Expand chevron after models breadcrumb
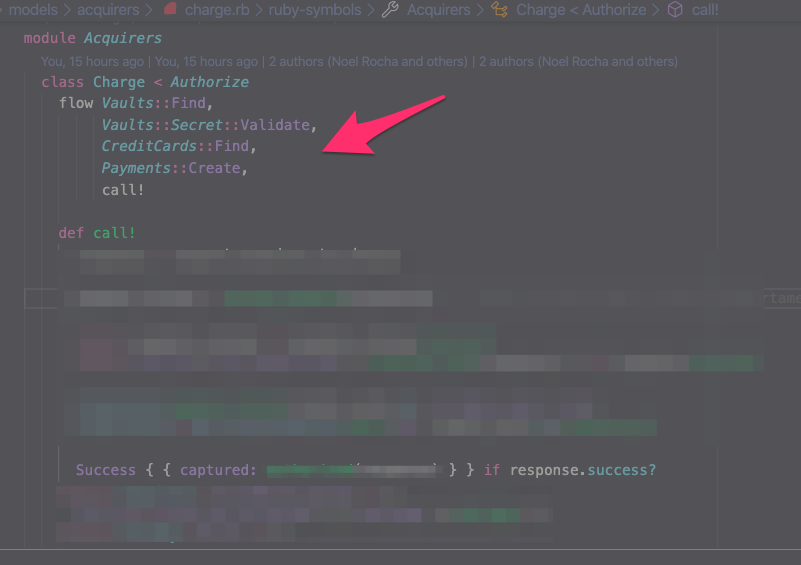 [x=67, y=10]
